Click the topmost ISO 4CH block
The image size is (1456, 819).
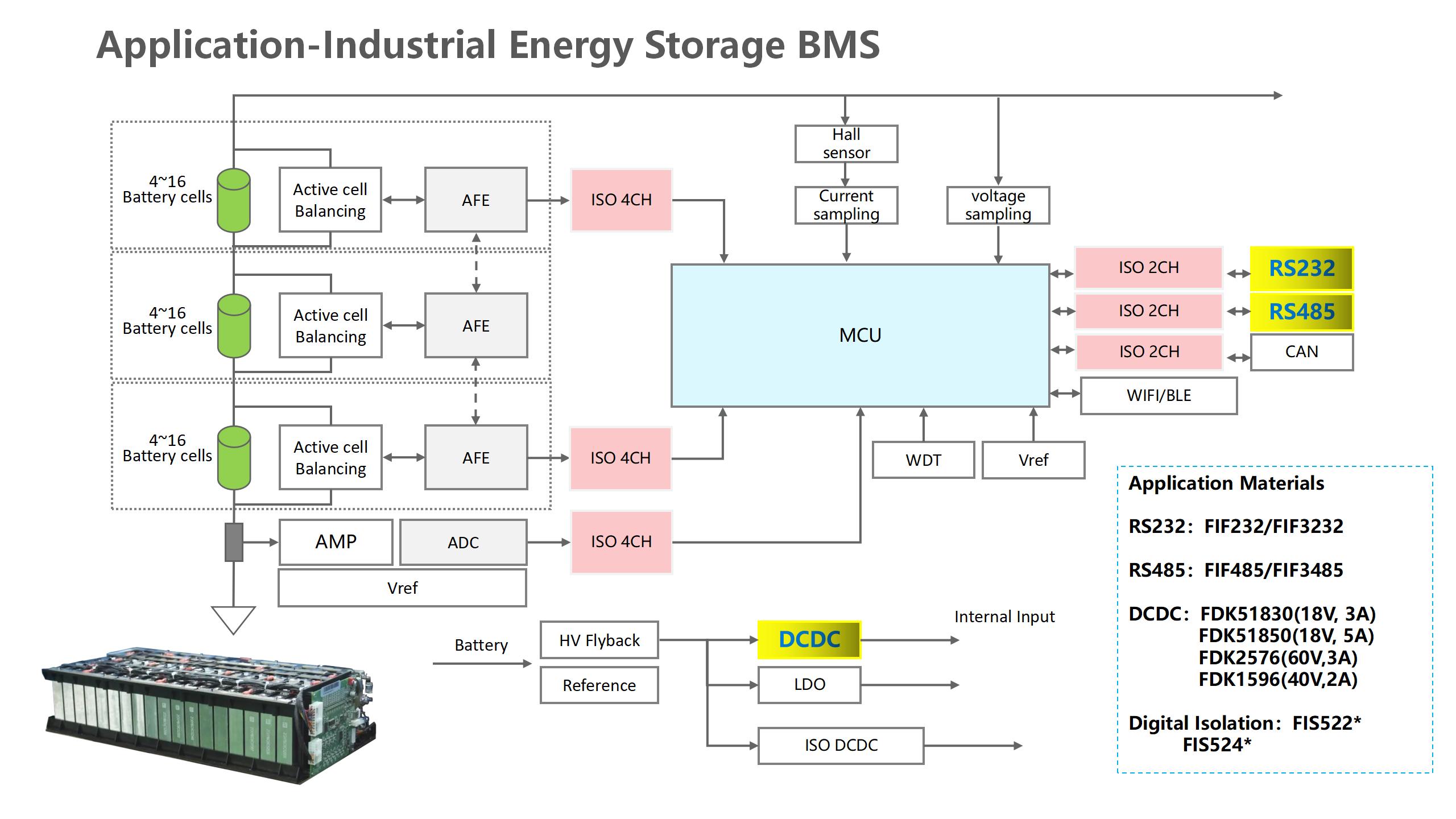click(621, 200)
